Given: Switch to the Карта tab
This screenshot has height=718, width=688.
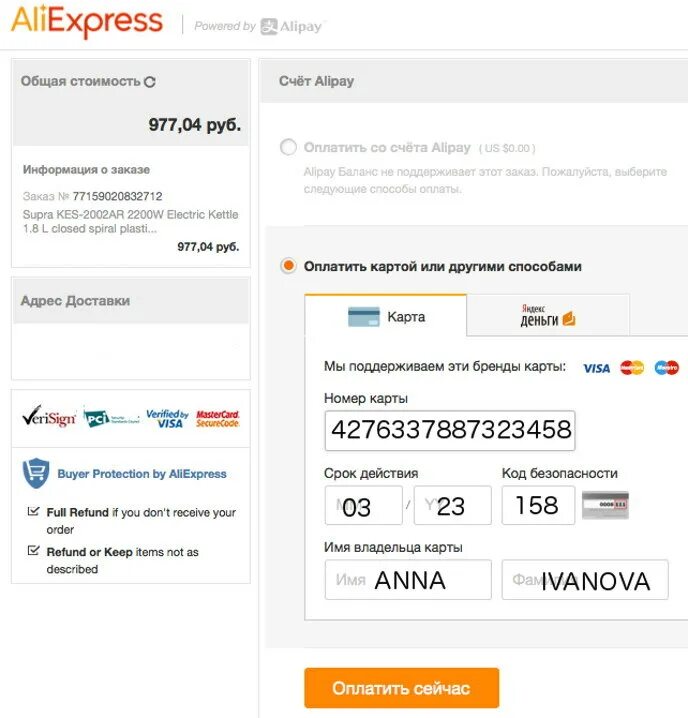Looking at the screenshot, I should pos(386,316).
